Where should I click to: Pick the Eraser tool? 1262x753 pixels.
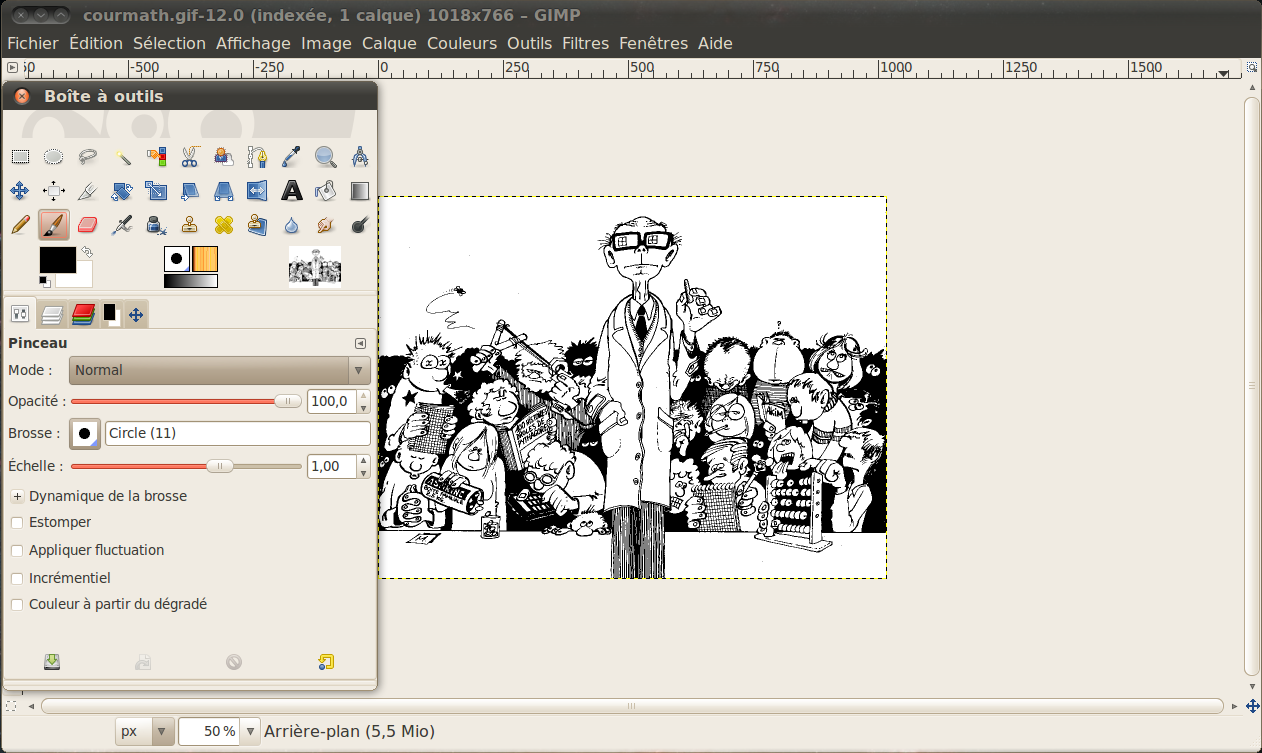click(88, 225)
